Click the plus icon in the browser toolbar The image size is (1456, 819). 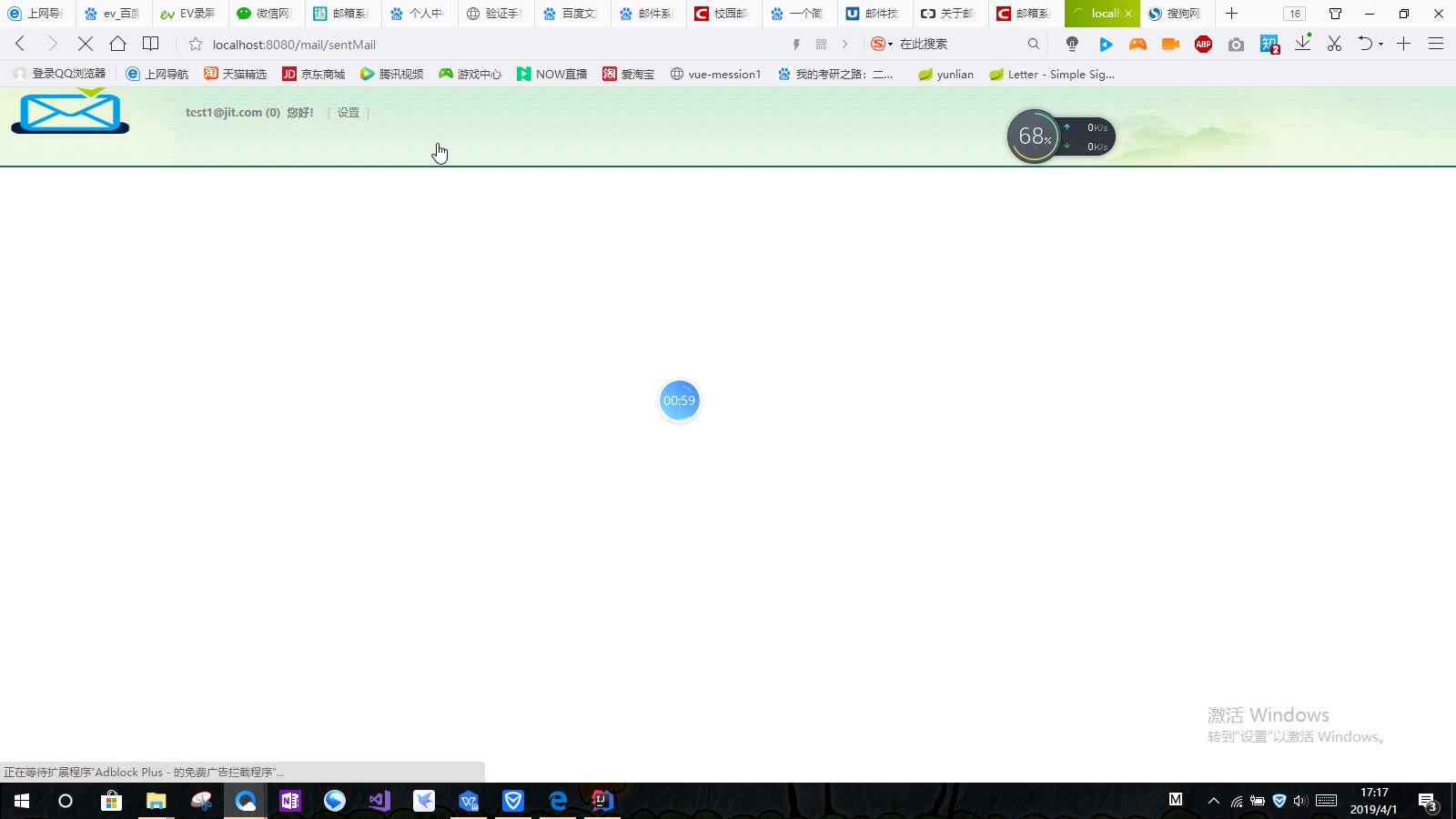[1404, 44]
